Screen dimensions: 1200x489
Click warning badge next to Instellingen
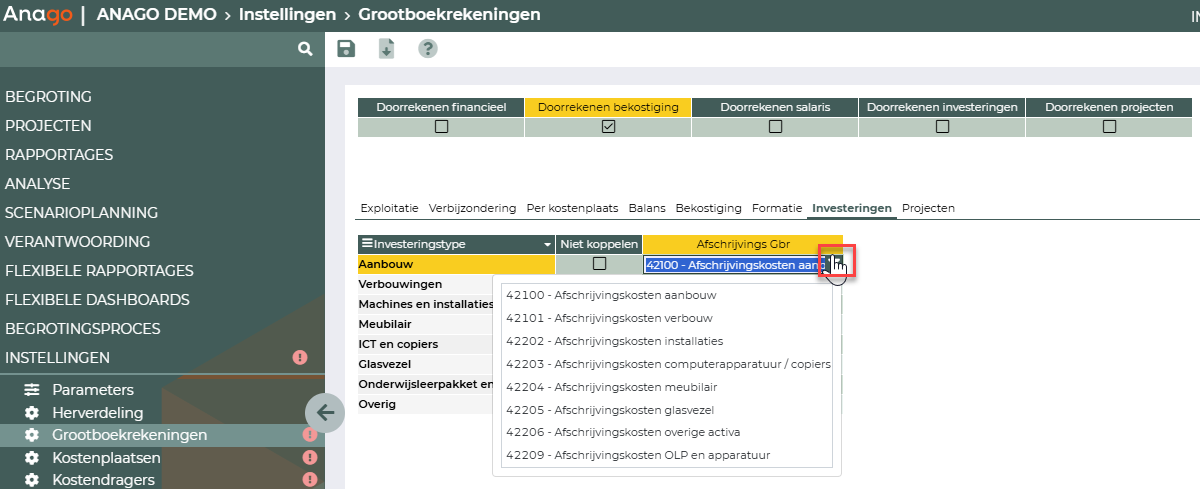click(299, 357)
